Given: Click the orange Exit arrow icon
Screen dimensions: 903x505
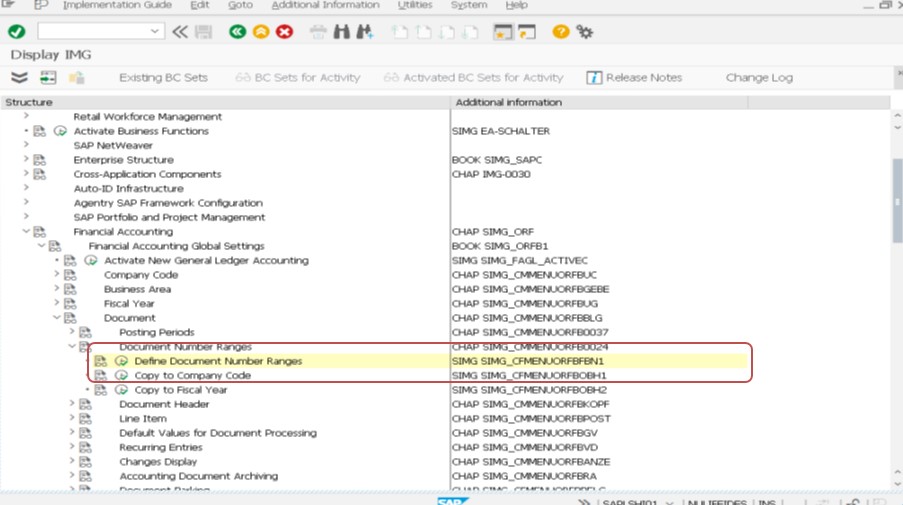Looking at the screenshot, I should click(261, 32).
